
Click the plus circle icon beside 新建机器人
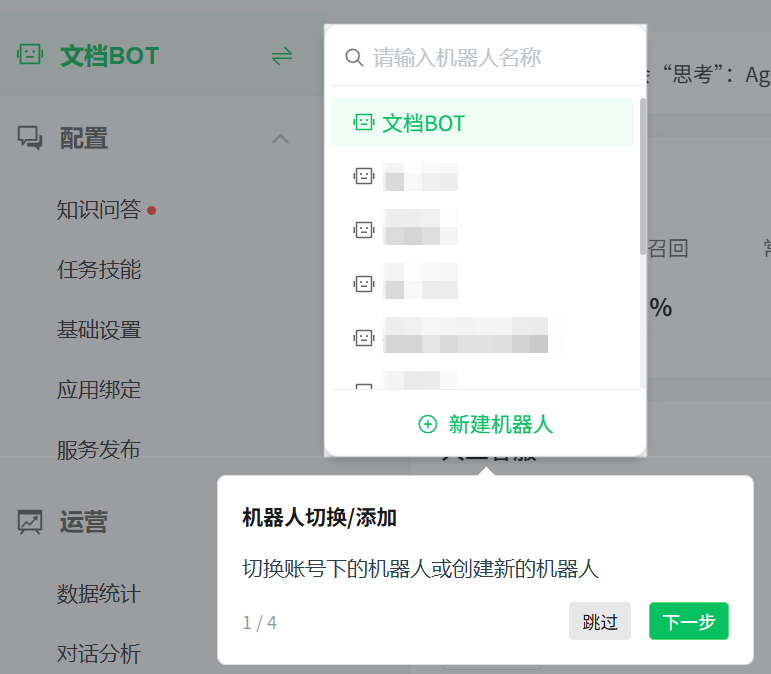click(427, 424)
